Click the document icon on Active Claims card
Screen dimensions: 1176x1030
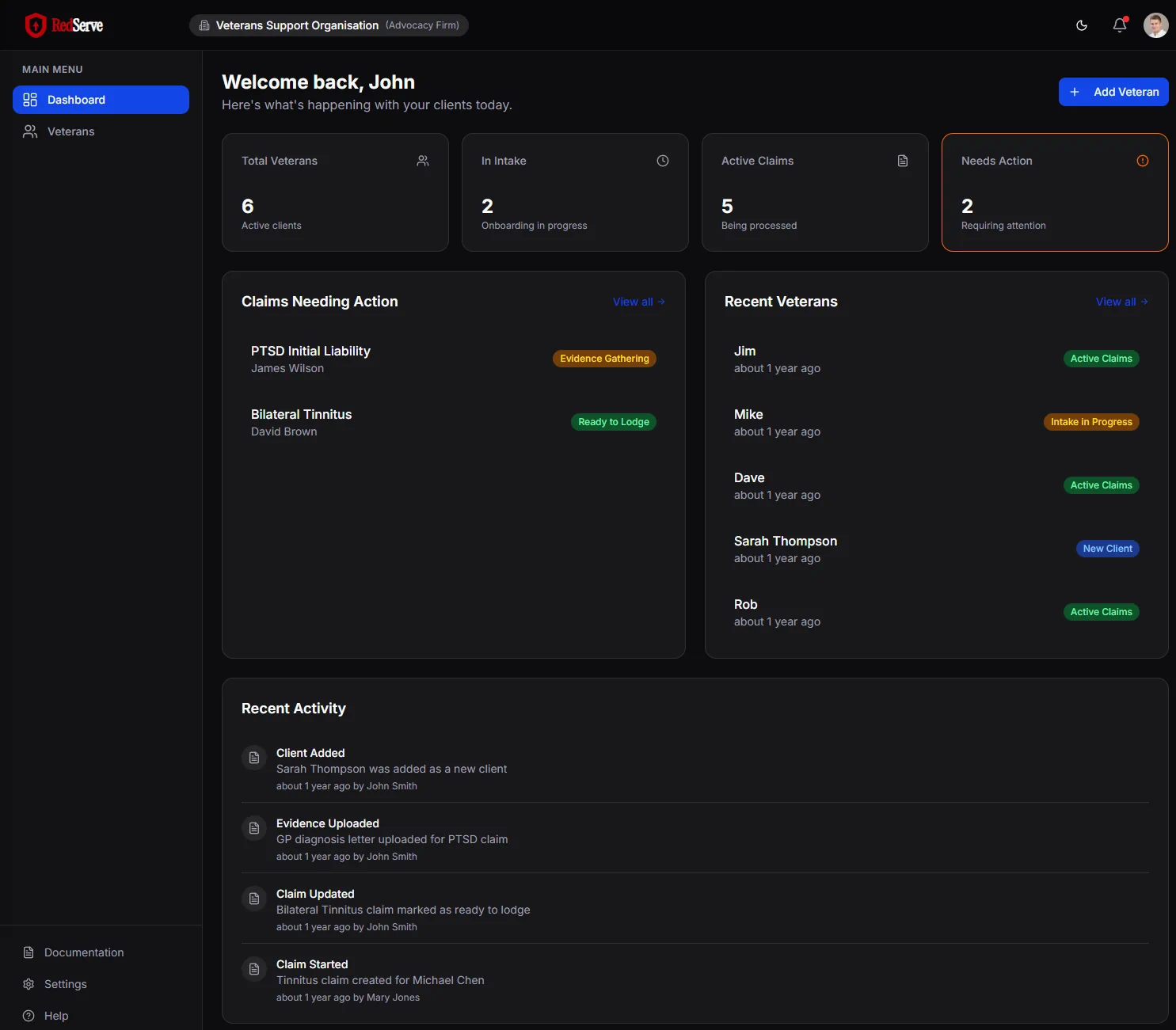pyautogui.click(x=903, y=161)
